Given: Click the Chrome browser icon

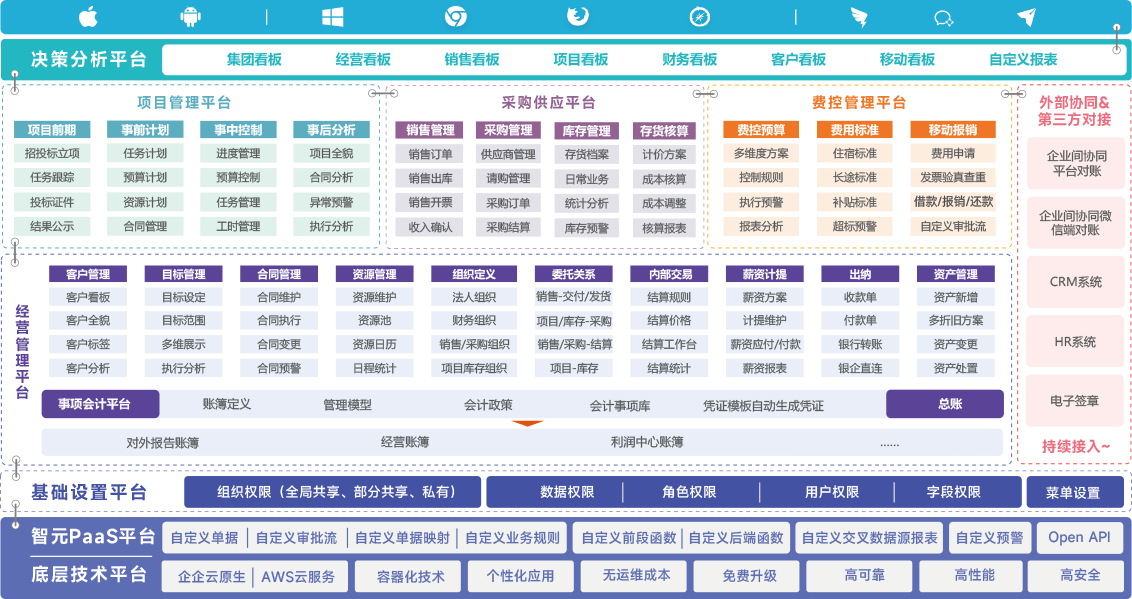Looking at the screenshot, I should tap(456, 16).
